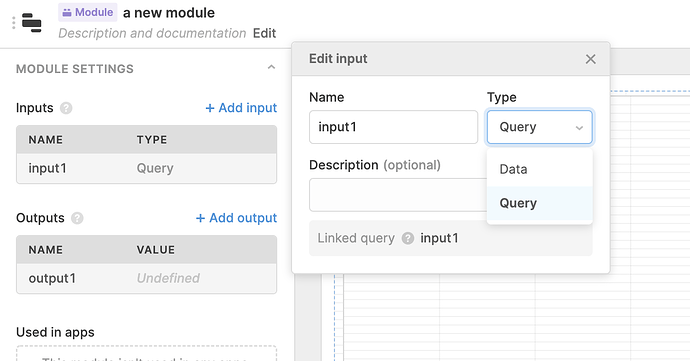Click the Inputs help question icon

(x=66, y=108)
